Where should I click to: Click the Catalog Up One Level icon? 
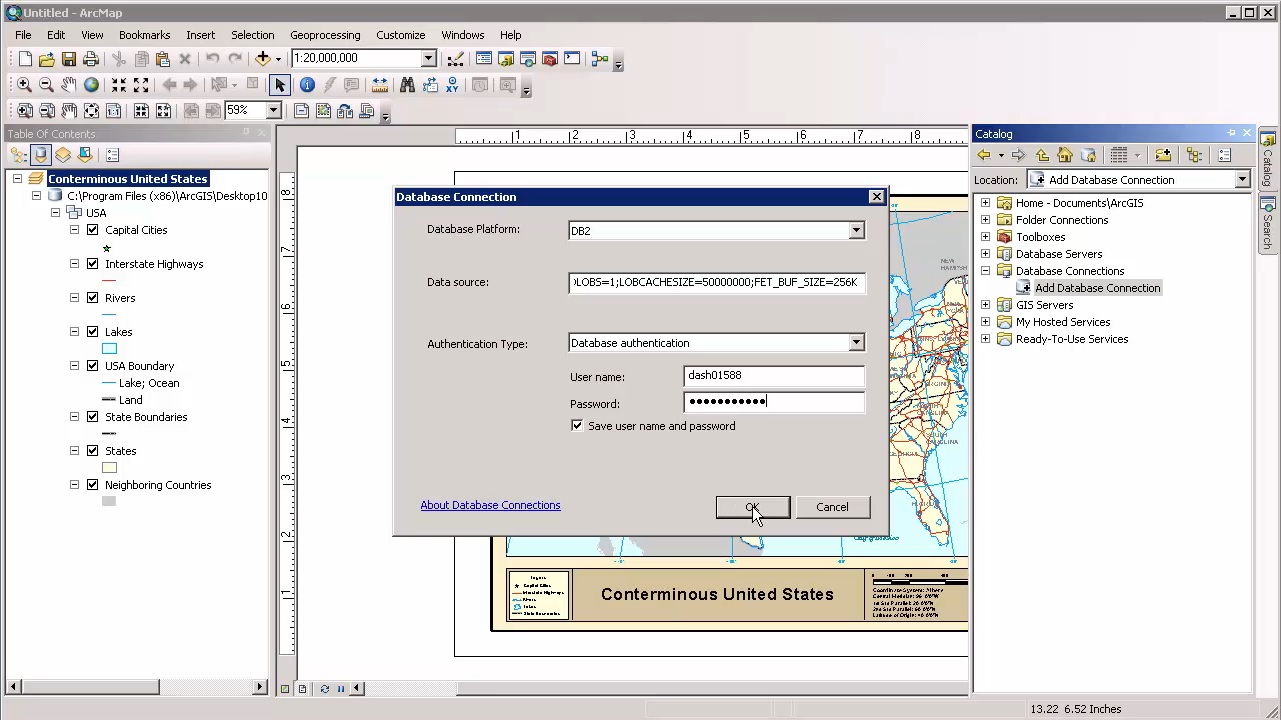coord(1042,156)
